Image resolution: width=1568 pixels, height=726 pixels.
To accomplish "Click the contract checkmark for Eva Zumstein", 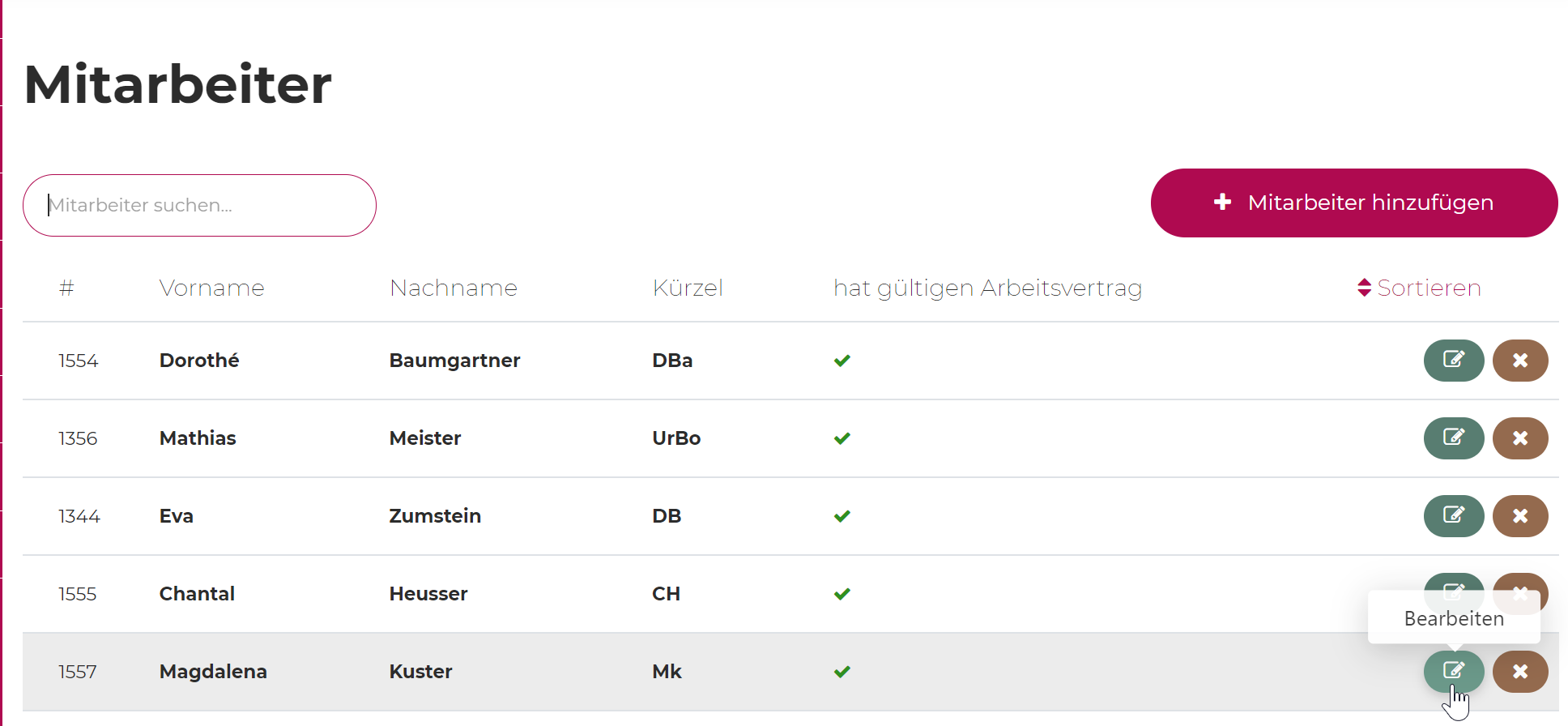I will click(842, 516).
